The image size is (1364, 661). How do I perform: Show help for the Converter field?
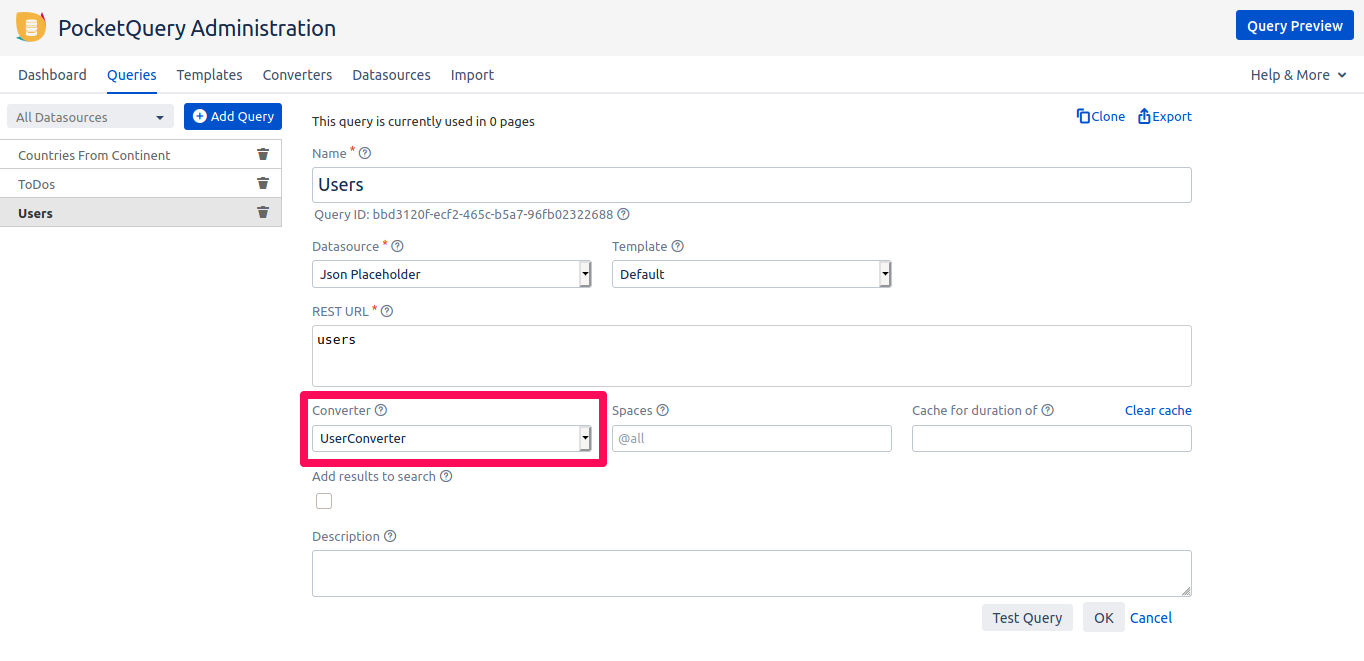click(x=381, y=410)
